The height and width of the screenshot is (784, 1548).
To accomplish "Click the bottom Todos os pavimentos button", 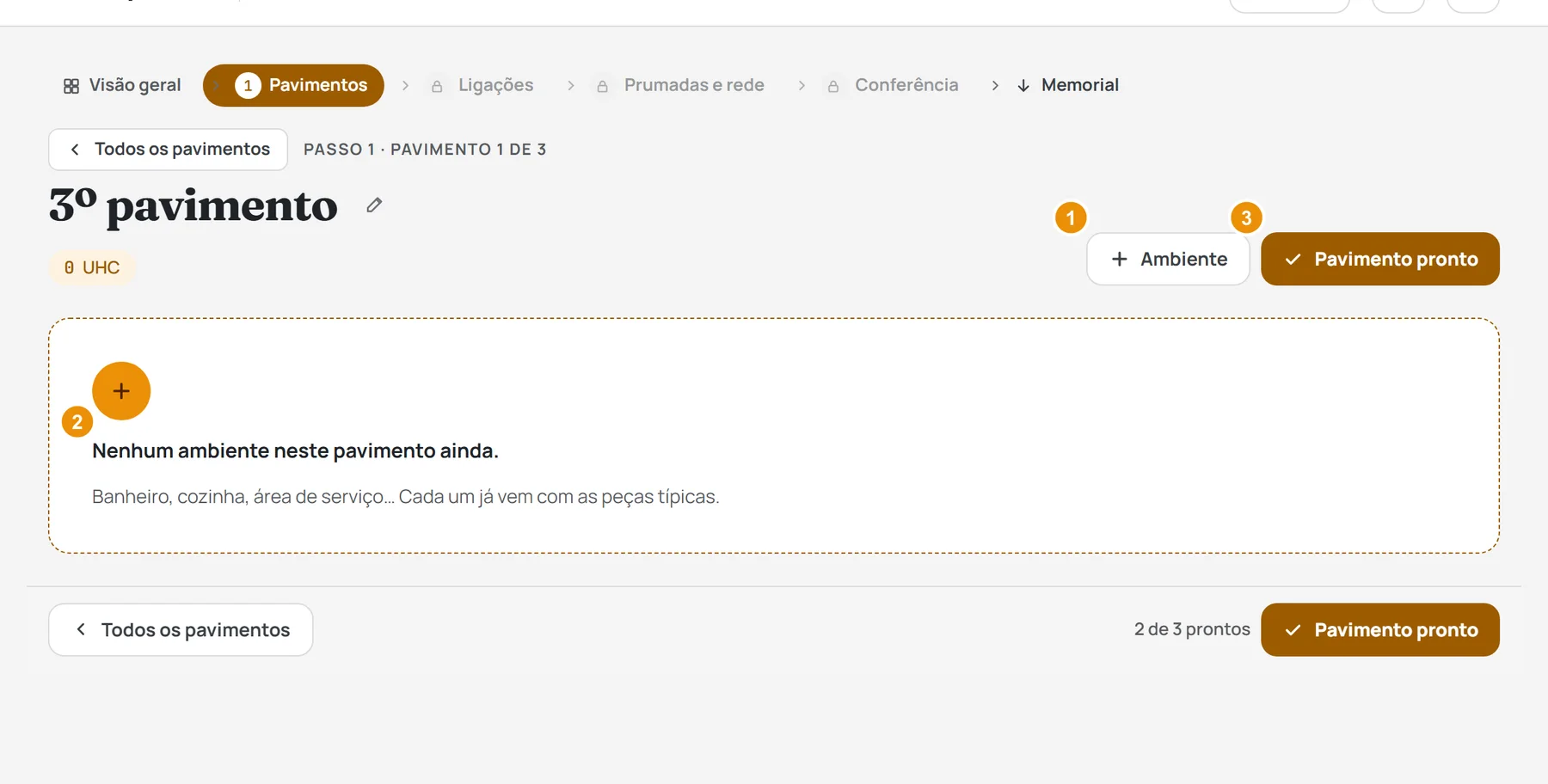I will point(181,630).
